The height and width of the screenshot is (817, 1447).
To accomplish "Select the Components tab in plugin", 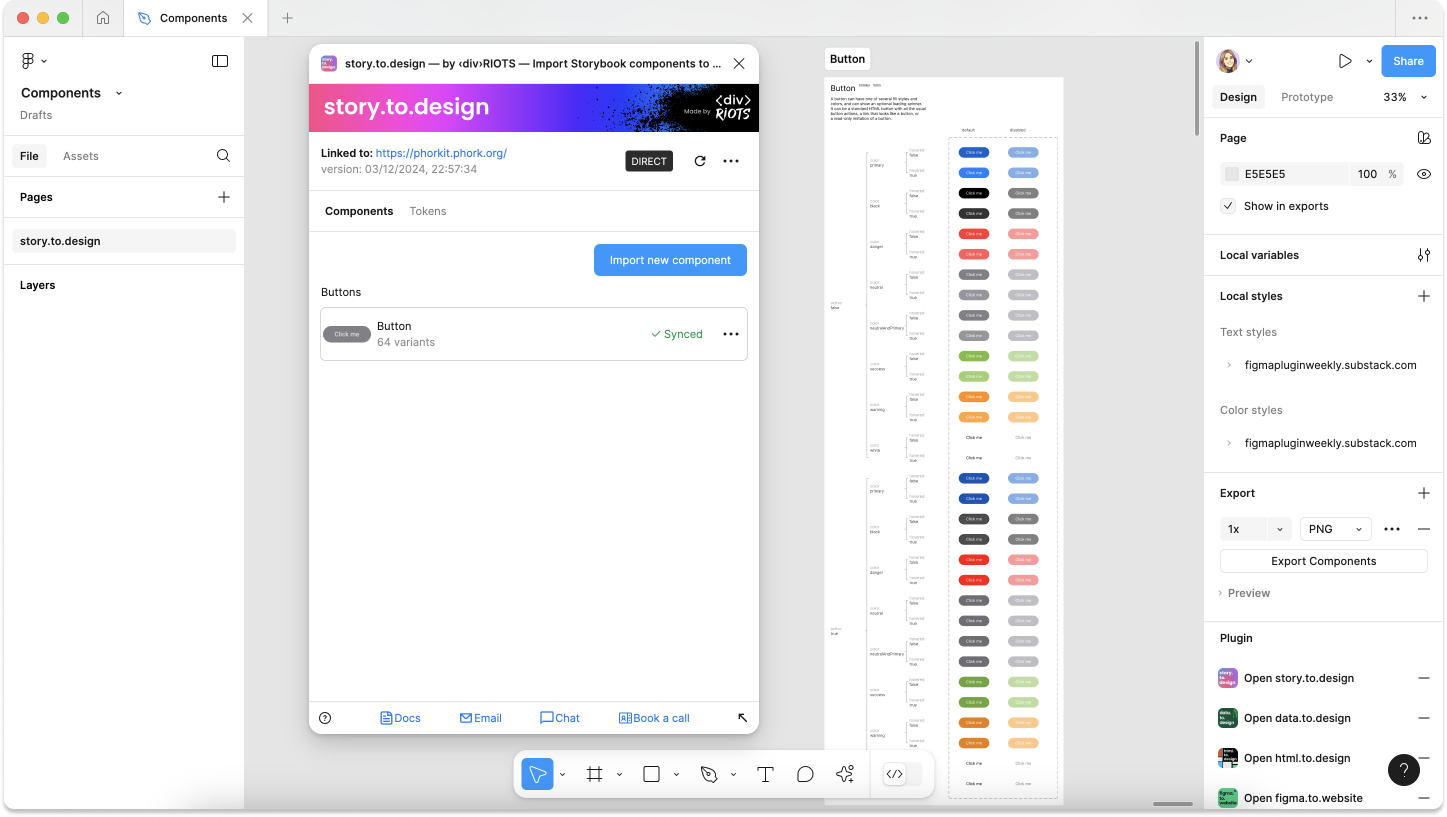I will [359, 211].
